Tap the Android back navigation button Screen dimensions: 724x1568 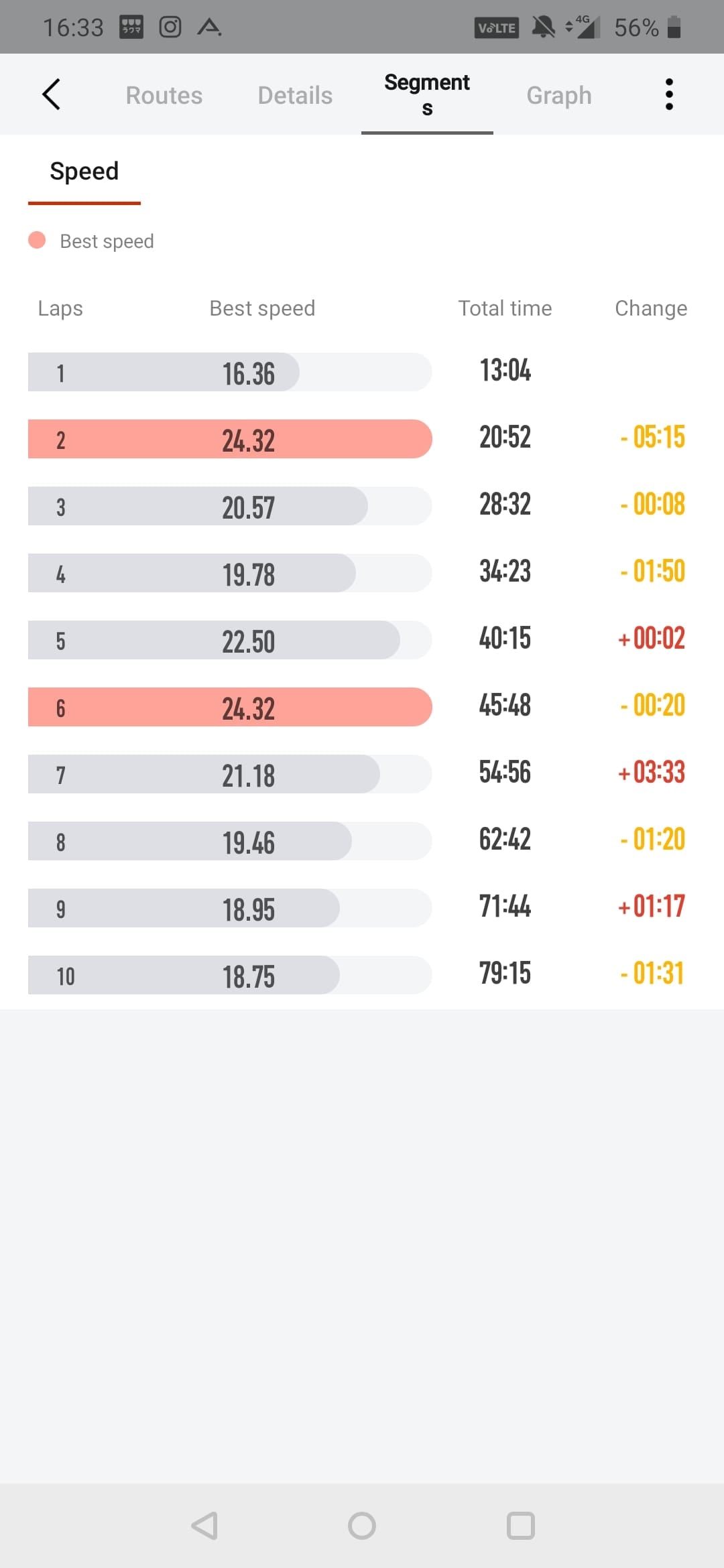[x=204, y=1526]
